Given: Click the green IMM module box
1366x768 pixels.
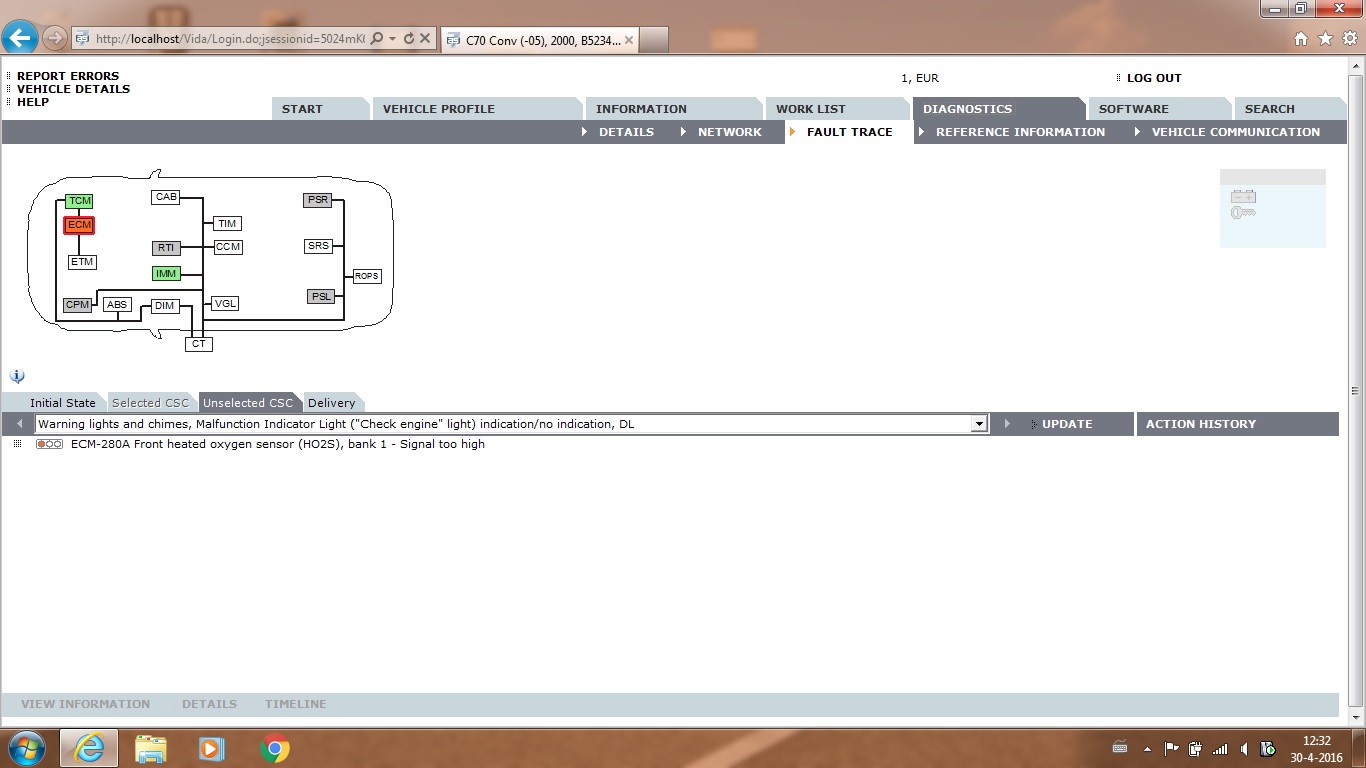Looking at the screenshot, I should 166,273.
